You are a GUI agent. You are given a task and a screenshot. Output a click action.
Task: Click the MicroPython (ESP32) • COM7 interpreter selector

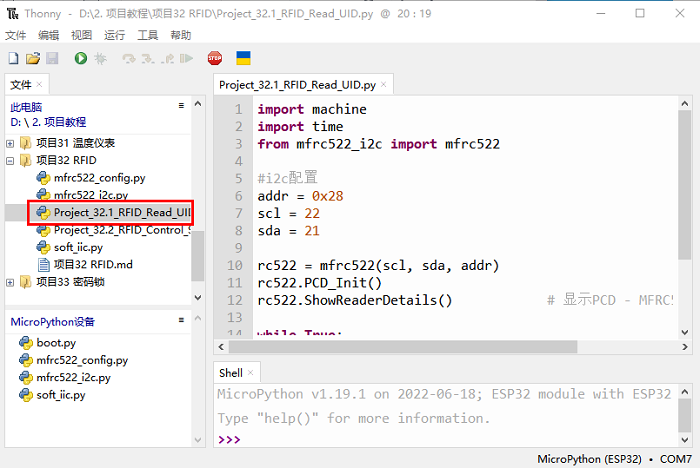pyautogui.click(x=613, y=458)
